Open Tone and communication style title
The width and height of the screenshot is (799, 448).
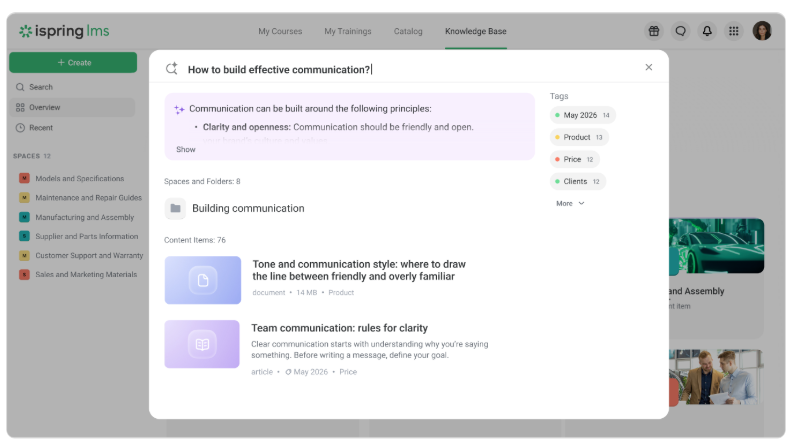tap(359, 270)
